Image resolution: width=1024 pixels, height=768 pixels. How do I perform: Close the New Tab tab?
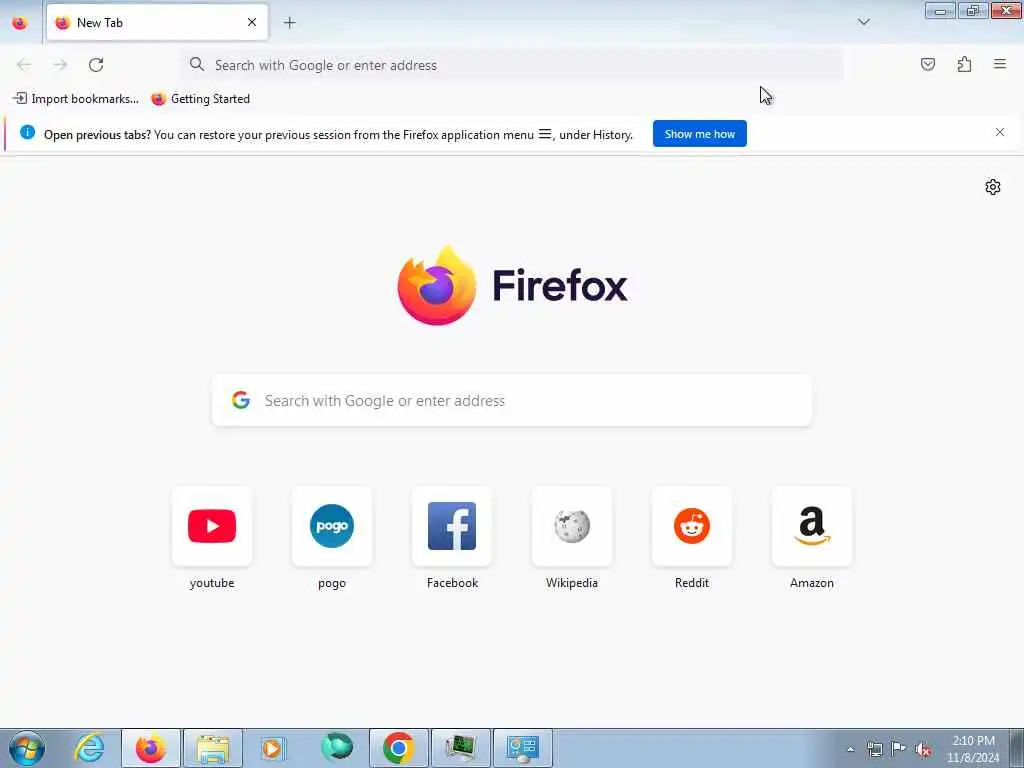click(251, 23)
